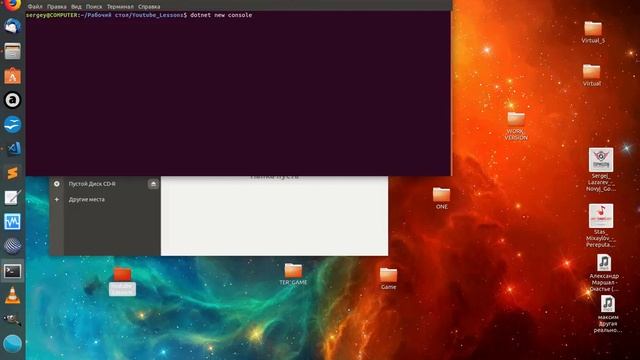Click the disc icon beside Пустой Диск CD-R
640x360 pixels.
pyautogui.click(x=57, y=184)
